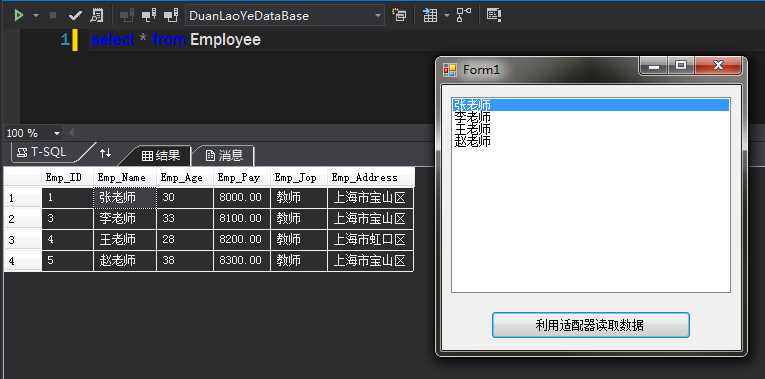The image size is (765, 379).
Task: Click the grid's top-left select-all corner cell
Action: [22, 178]
